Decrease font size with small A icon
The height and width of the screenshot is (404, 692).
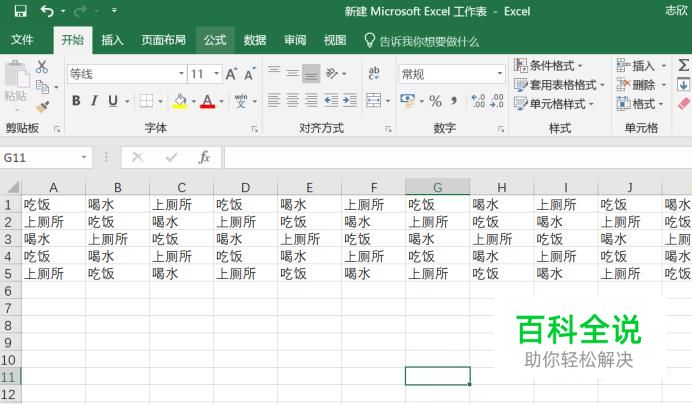click(249, 74)
